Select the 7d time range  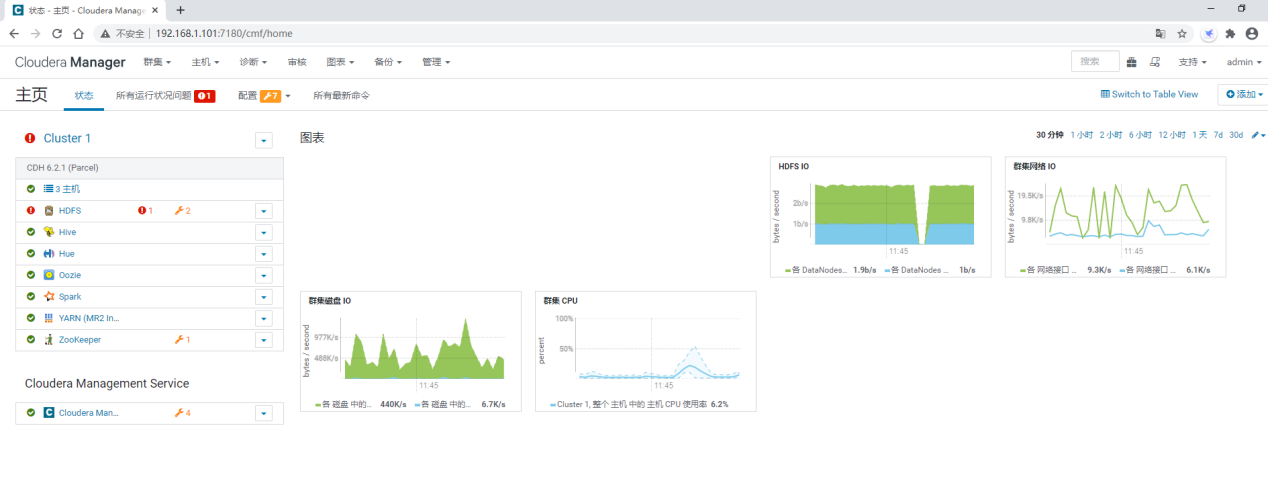pyautogui.click(x=1218, y=135)
